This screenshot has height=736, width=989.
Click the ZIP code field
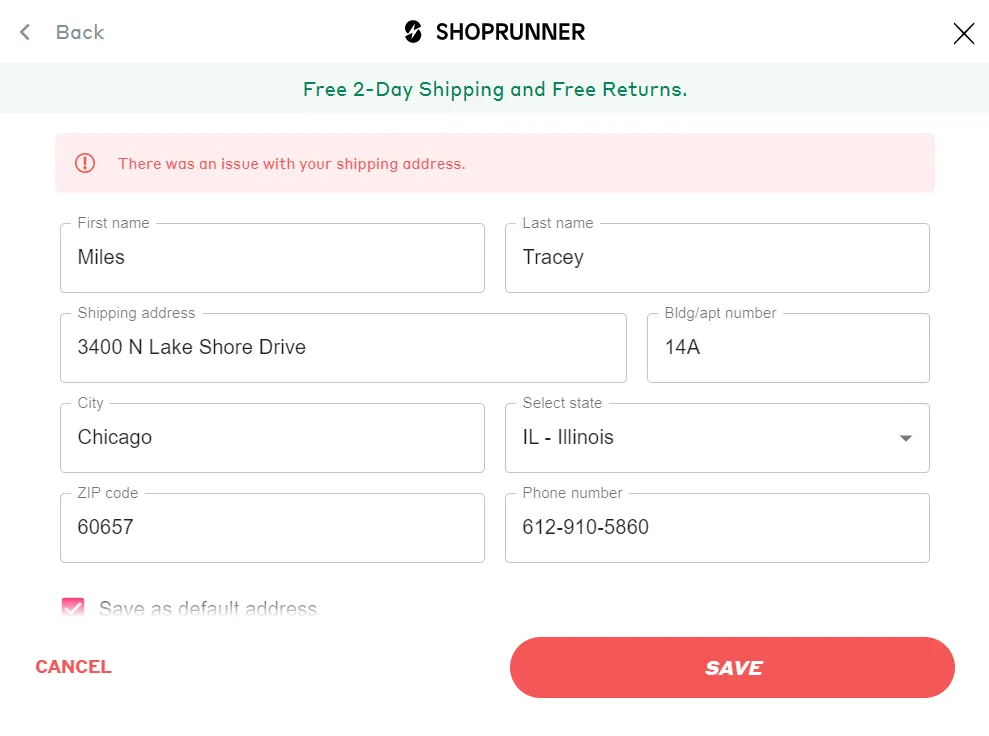[x=272, y=528]
